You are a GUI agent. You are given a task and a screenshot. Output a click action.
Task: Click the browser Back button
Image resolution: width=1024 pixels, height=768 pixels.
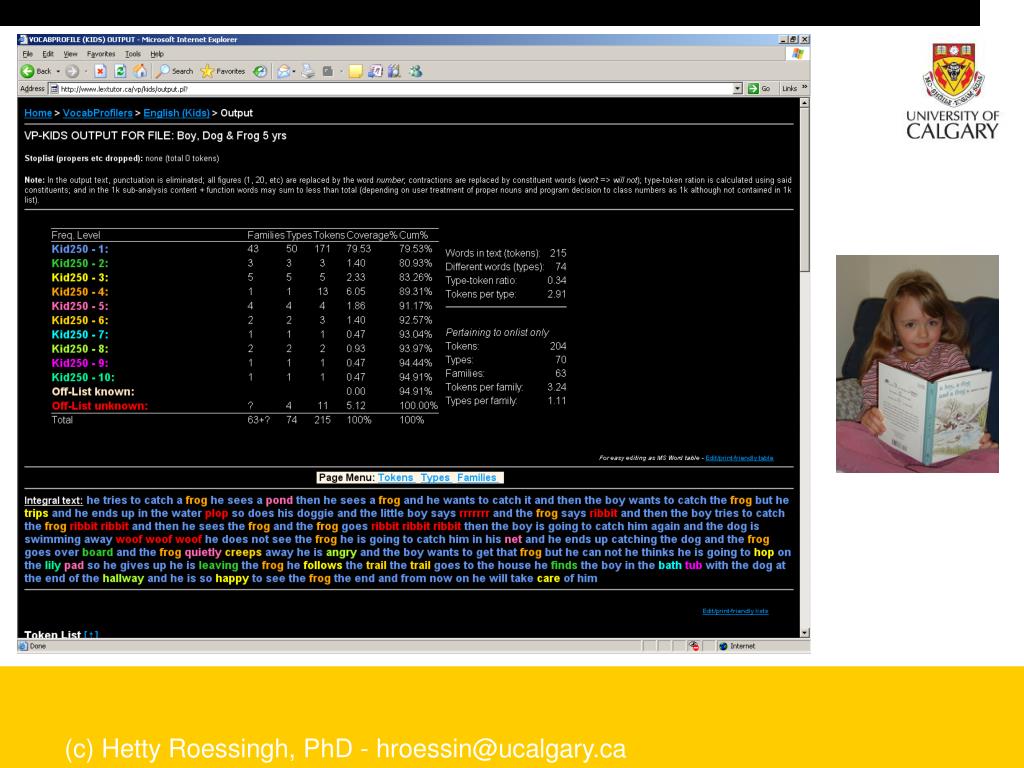36,71
